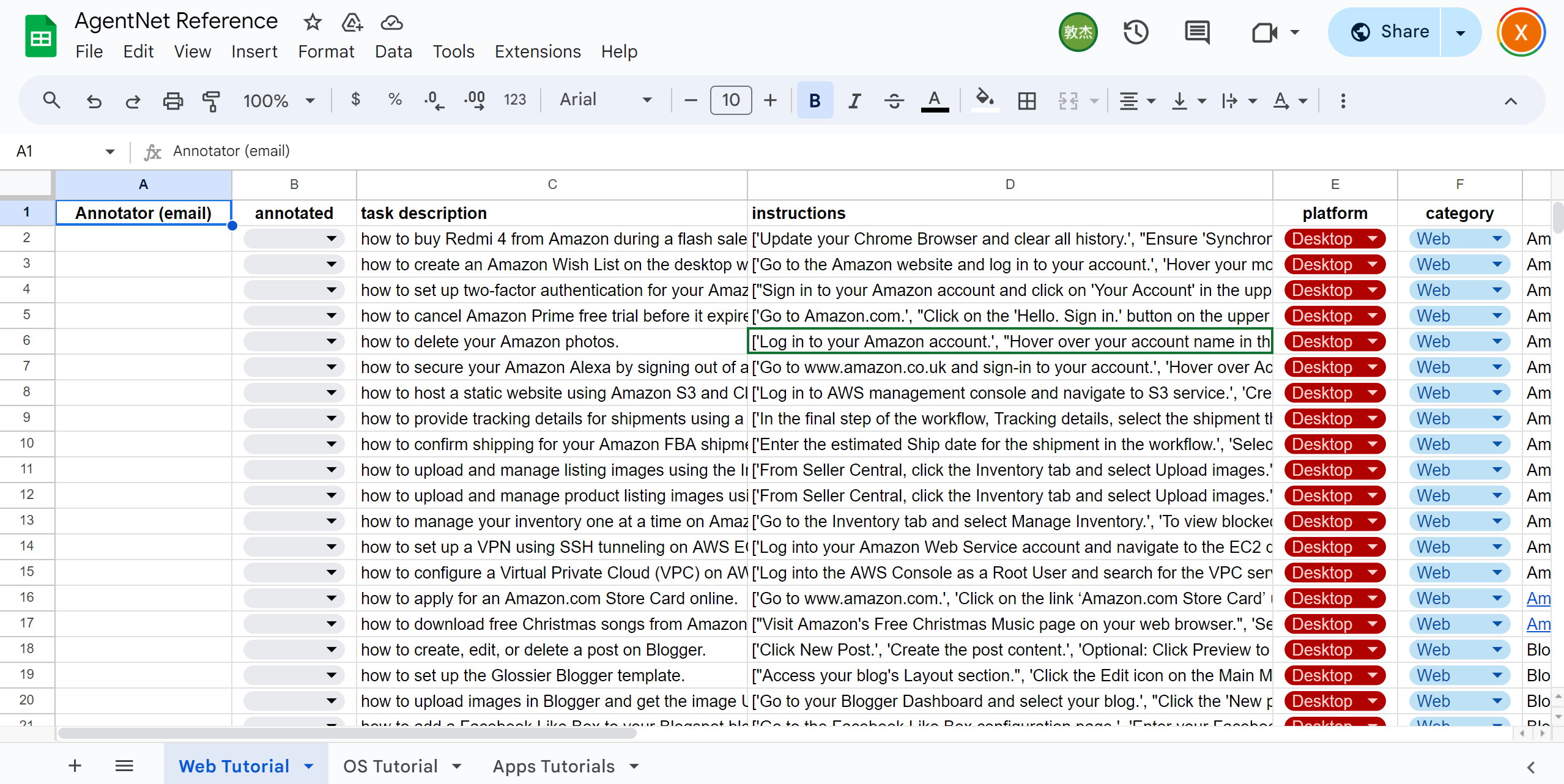
Task: Start a Meet call camera icon
Action: pos(1264,32)
